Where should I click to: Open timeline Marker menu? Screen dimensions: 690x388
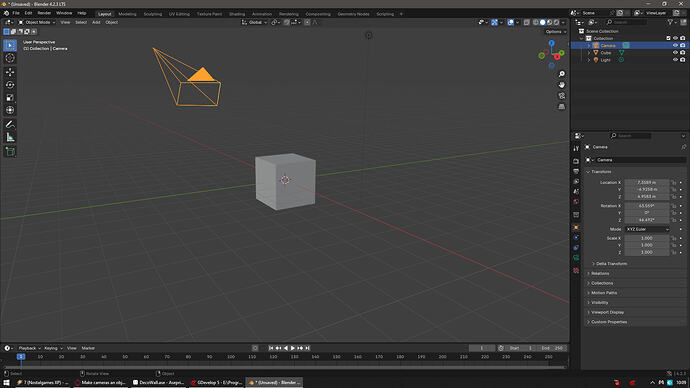point(88,348)
